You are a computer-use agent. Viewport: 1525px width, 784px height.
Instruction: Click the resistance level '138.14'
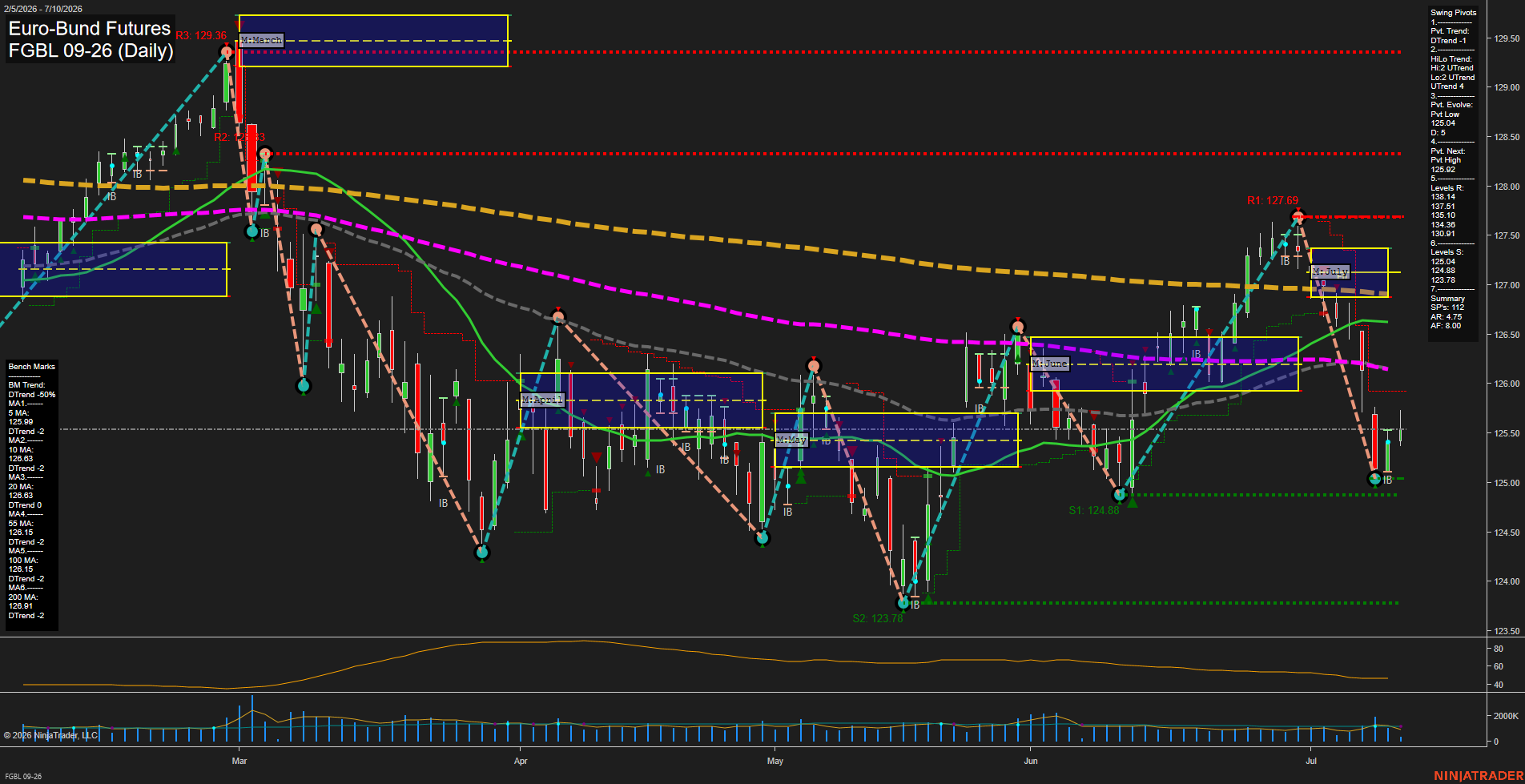1443,197
